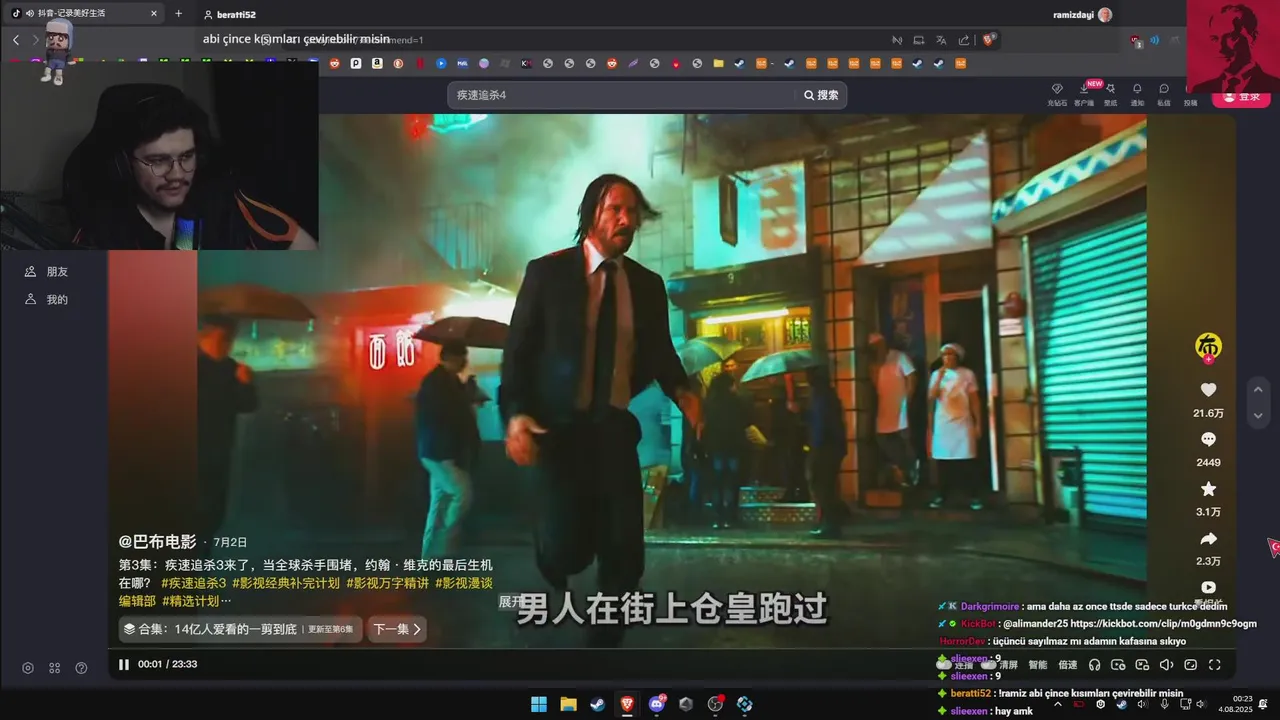Click hashtag #影视万字精讲
Image resolution: width=1280 pixels, height=720 pixels.
[x=387, y=583]
